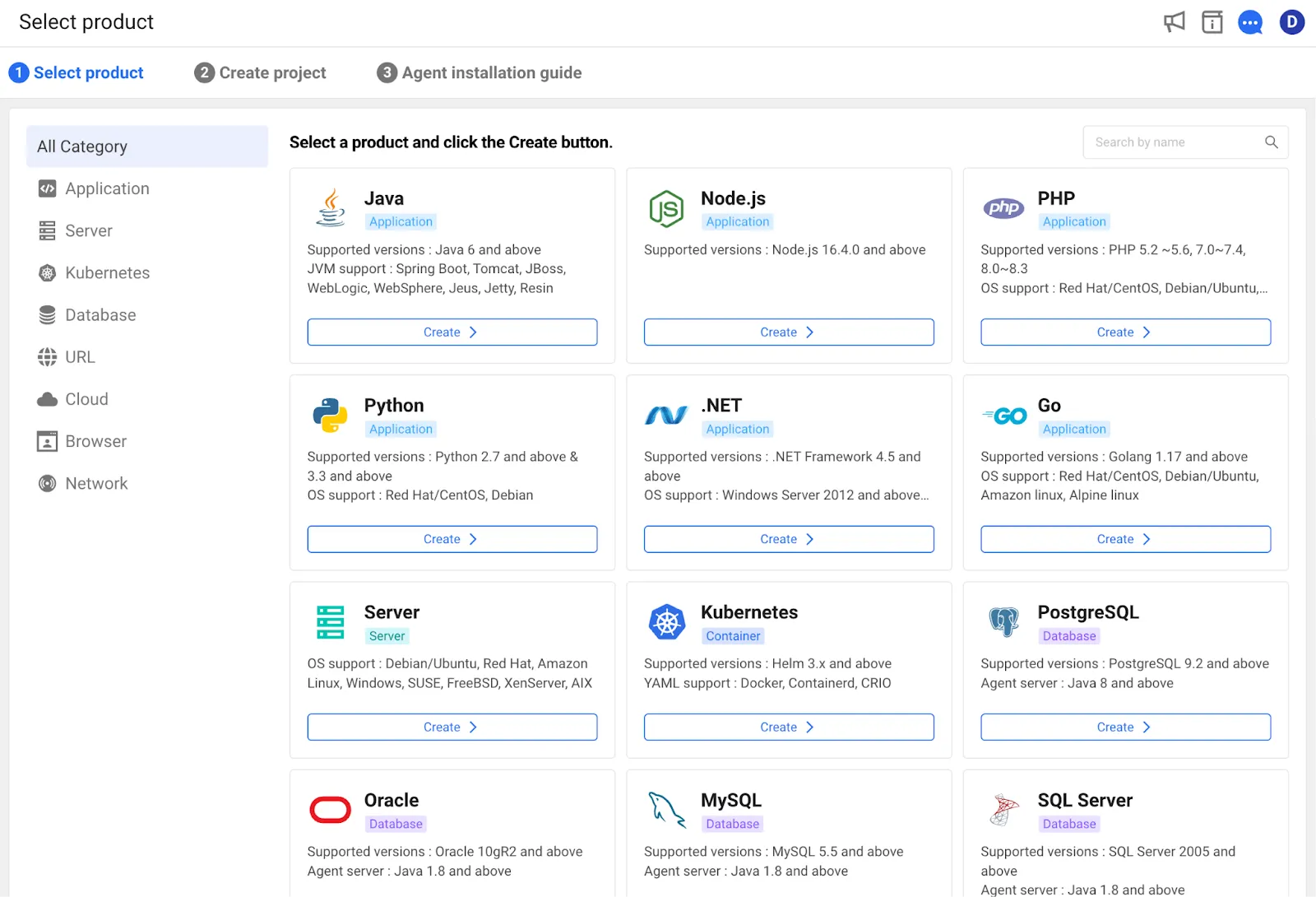Create a Go project
Screen dimensions: 1316x897
click(x=1125, y=539)
